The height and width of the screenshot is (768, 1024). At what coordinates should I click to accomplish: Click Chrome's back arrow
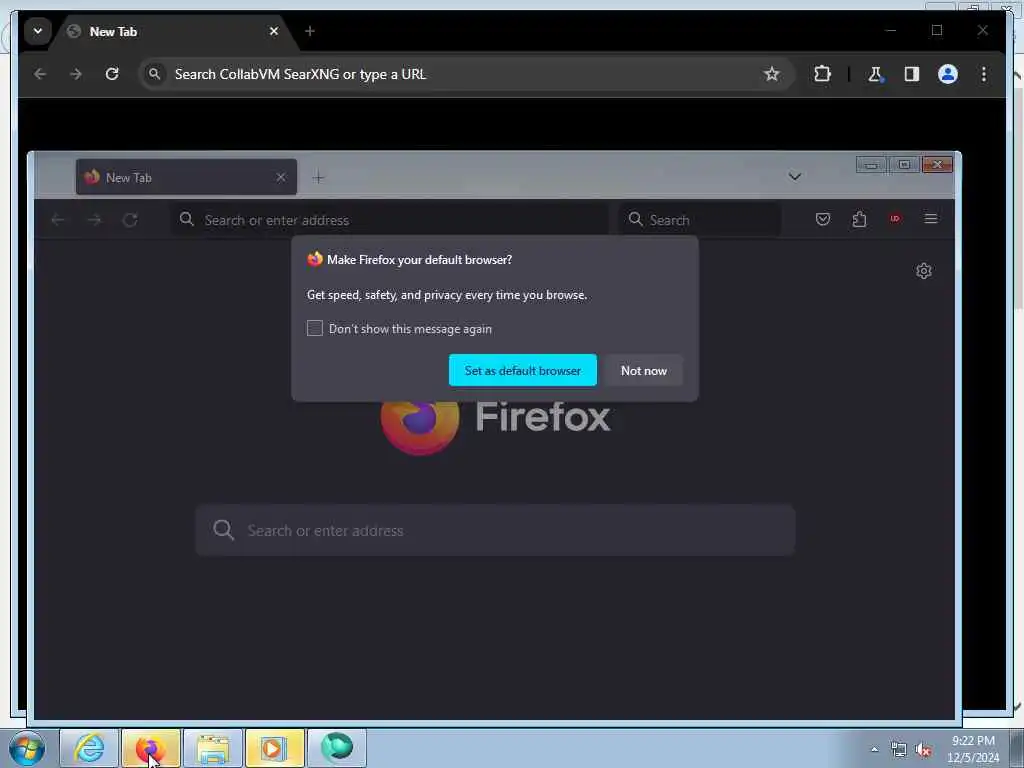pos(40,74)
